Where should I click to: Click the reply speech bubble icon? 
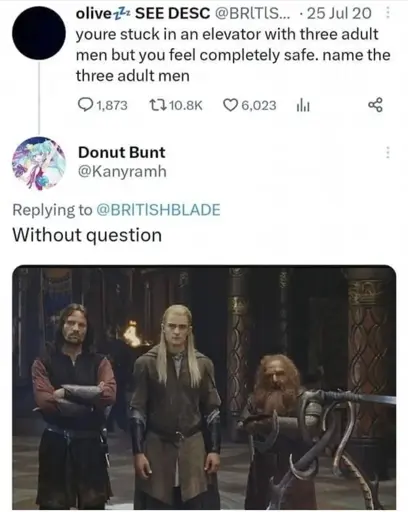[x=86, y=105]
